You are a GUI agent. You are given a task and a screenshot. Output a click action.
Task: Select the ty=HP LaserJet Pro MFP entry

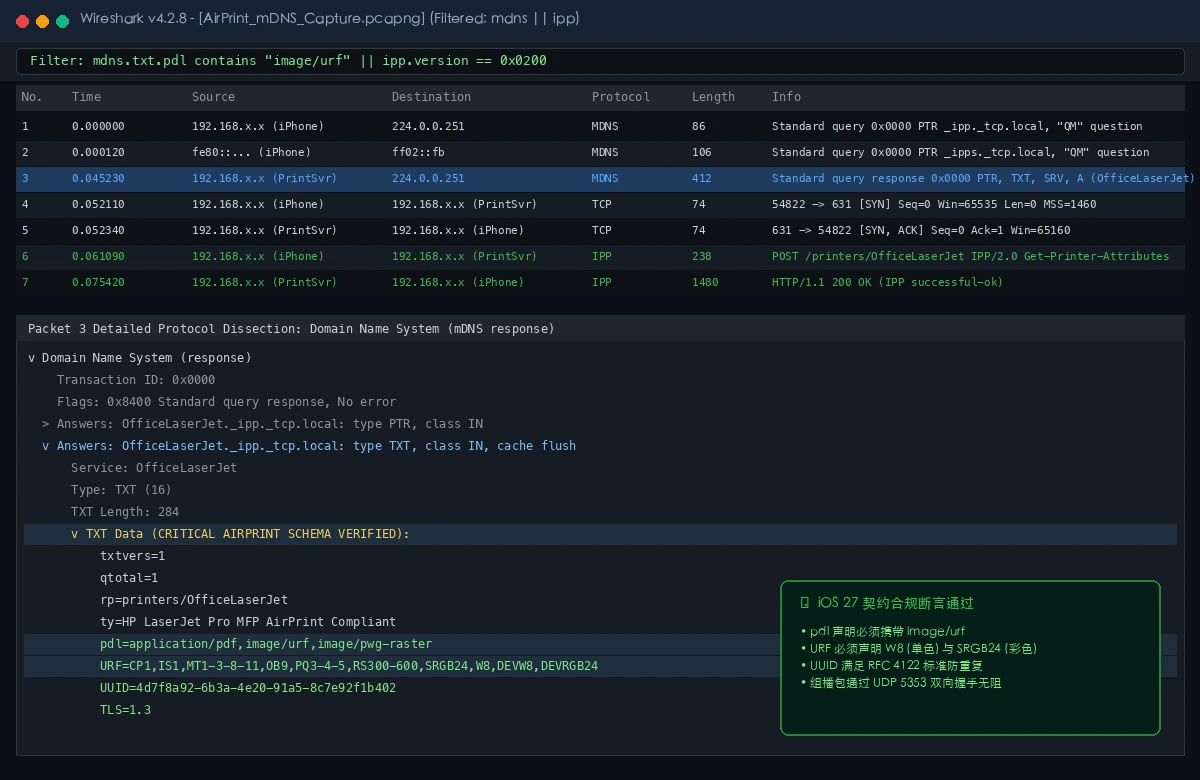click(x=248, y=622)
